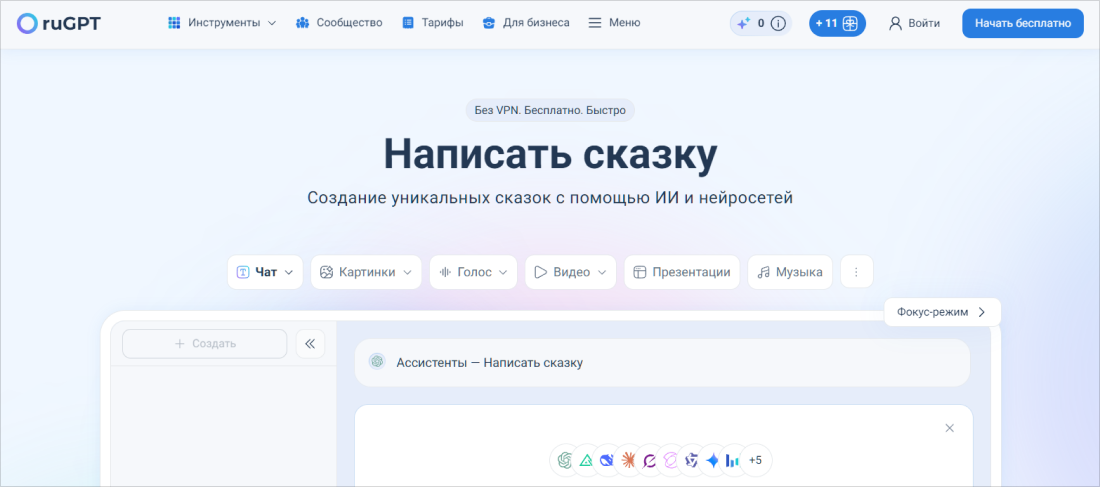Select the blue Gemini sparkle icon
Image resolution: width=1100 pixels, height=487 pixels.
point(712,460)
